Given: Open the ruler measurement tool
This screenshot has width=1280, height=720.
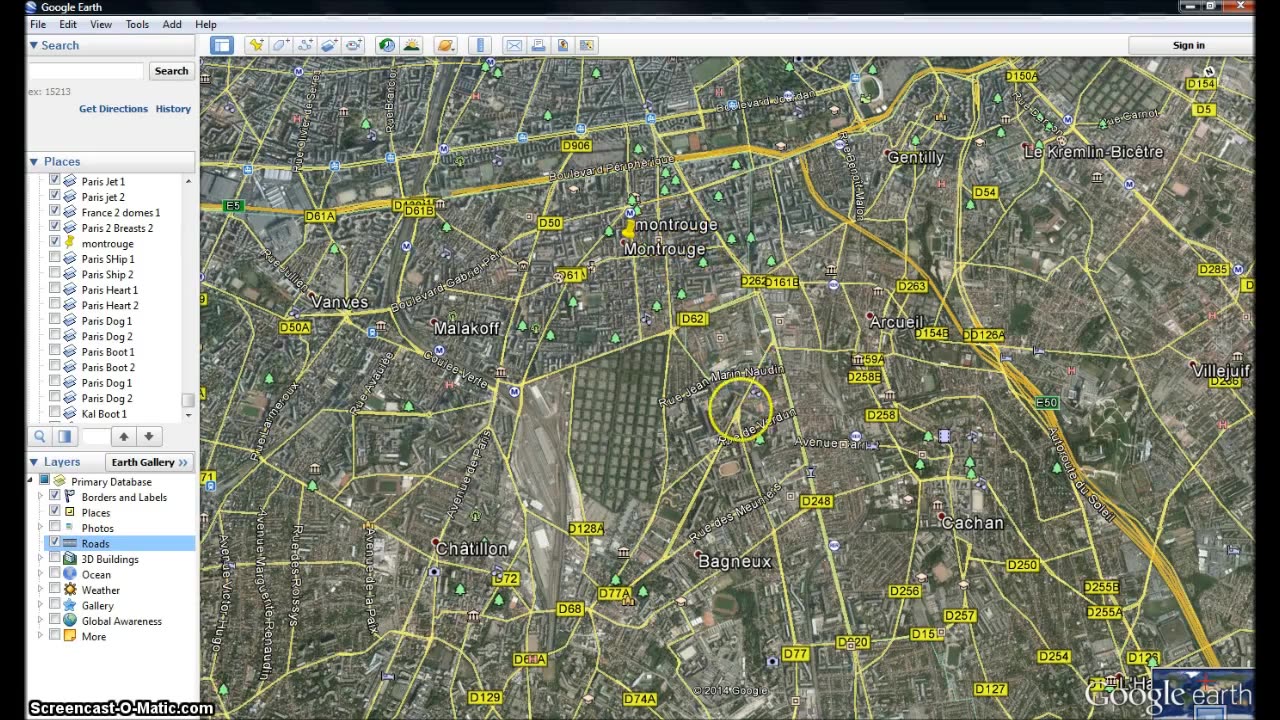Looking at the screenshot, I should [x=481, y=45].
